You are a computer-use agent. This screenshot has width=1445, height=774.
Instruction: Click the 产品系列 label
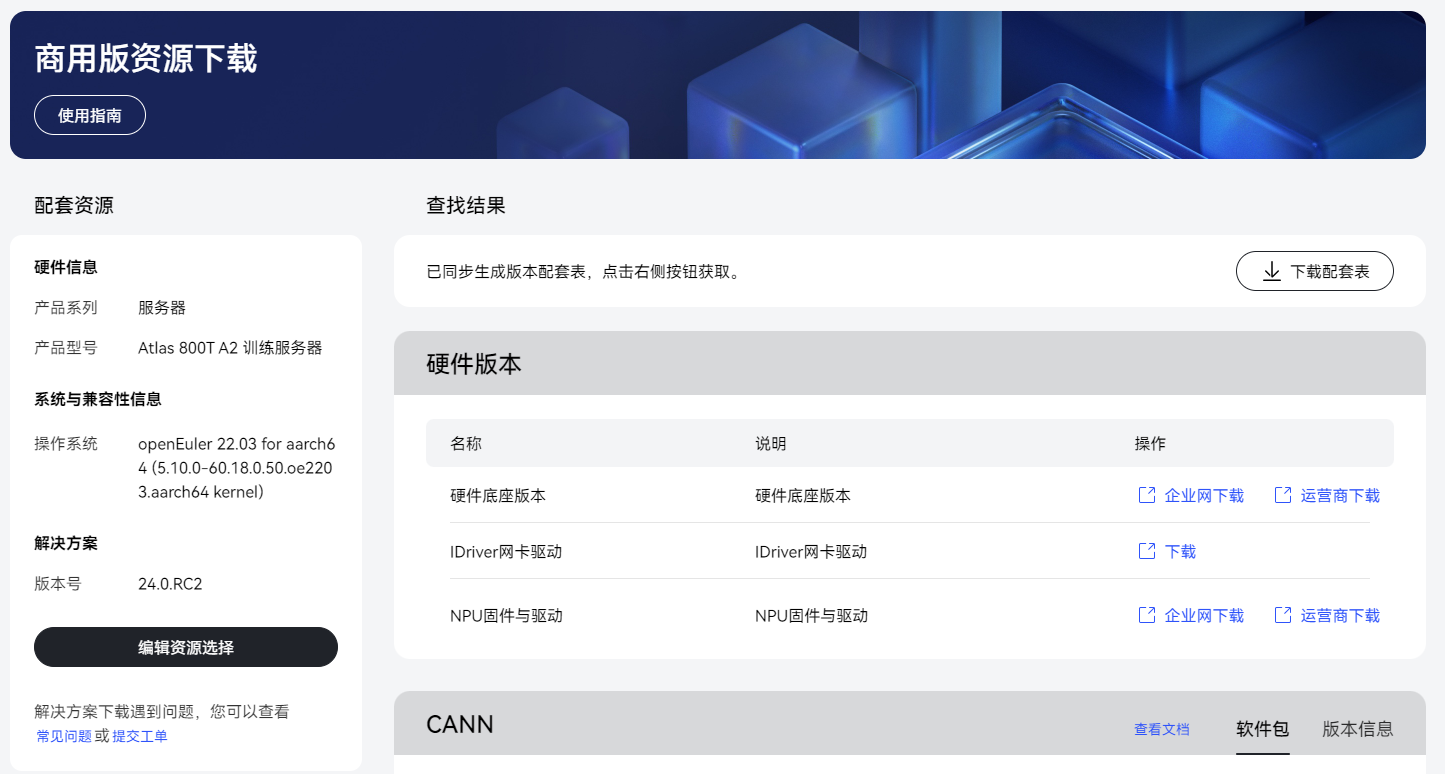coord(66,307)
